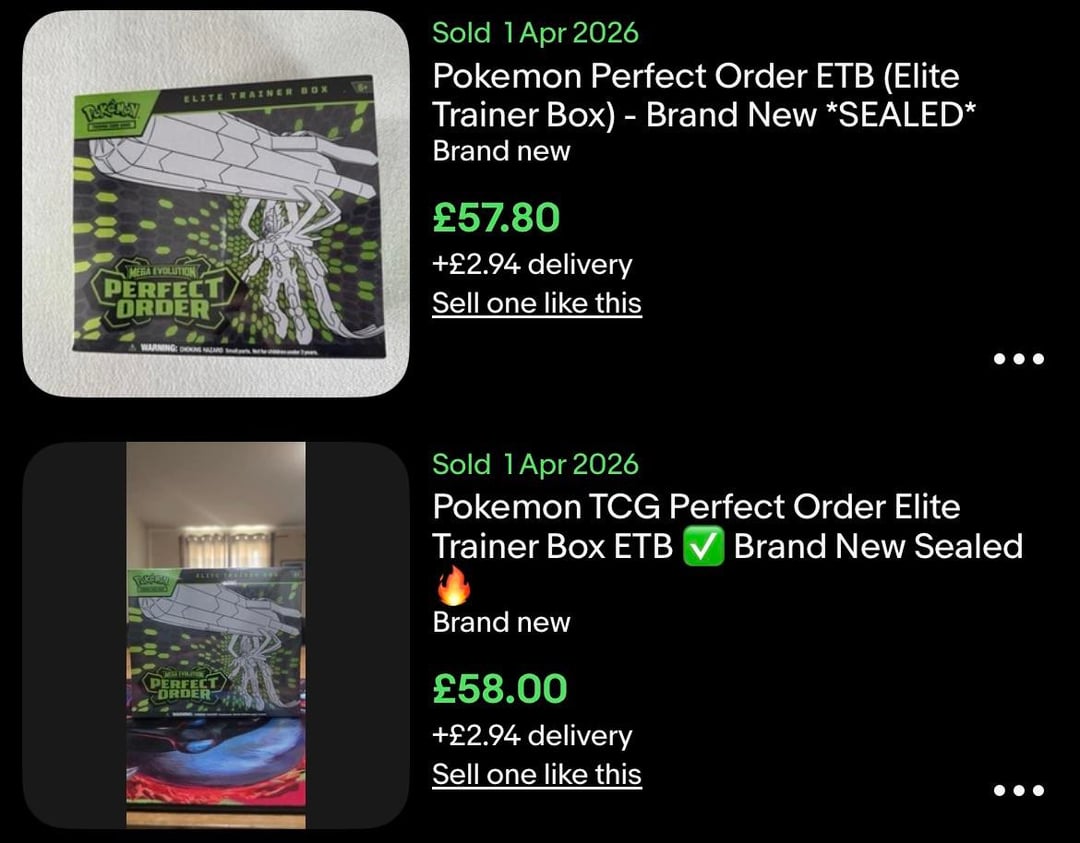This screenshot has height=843, width=1080.
Task: Open "Pokemon Perfect Order ETB" *SEALED* listing title
Action: pos(703,95)
